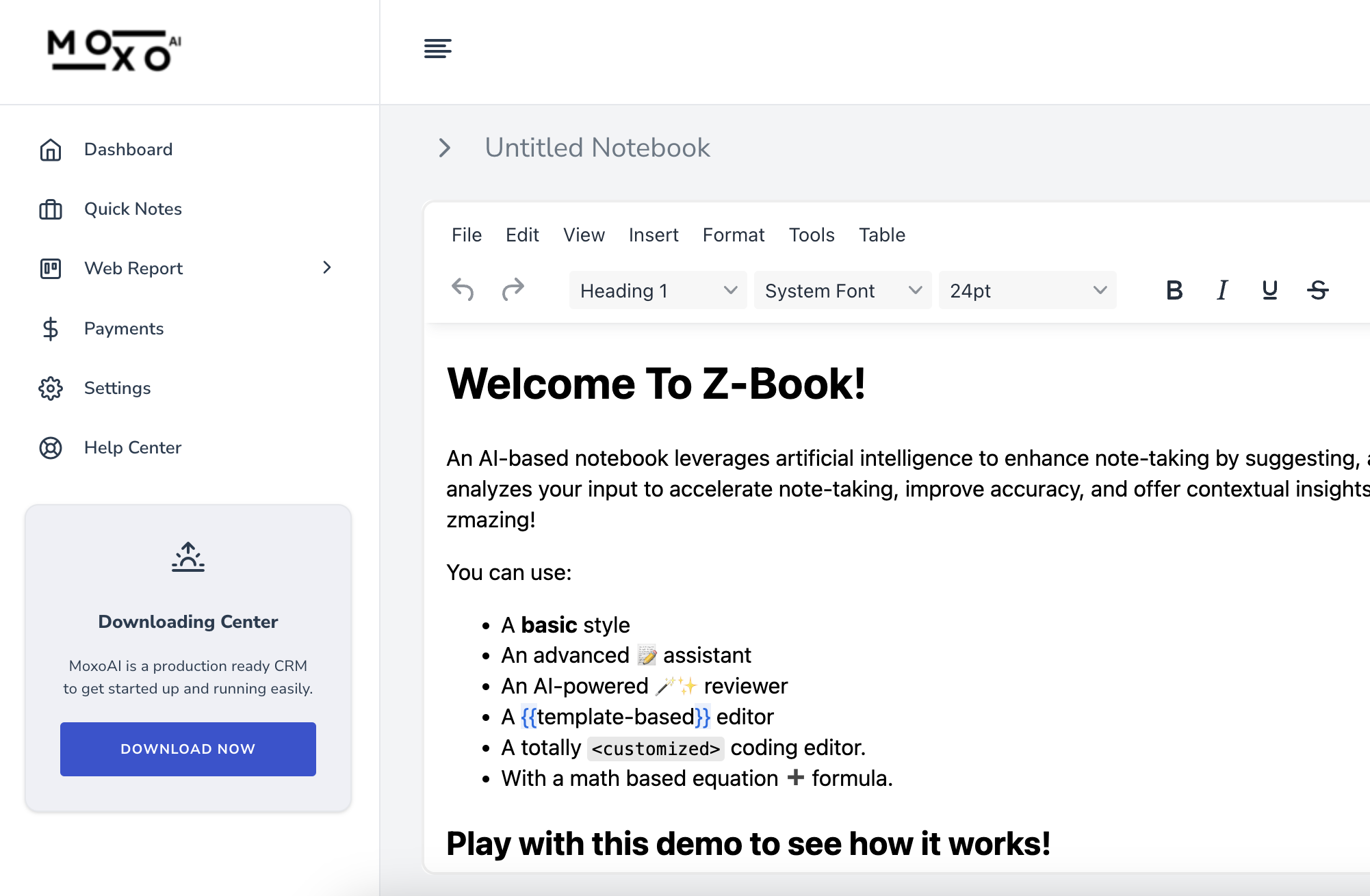Click the {{template-based}} placeholder text

click(616, 717)
